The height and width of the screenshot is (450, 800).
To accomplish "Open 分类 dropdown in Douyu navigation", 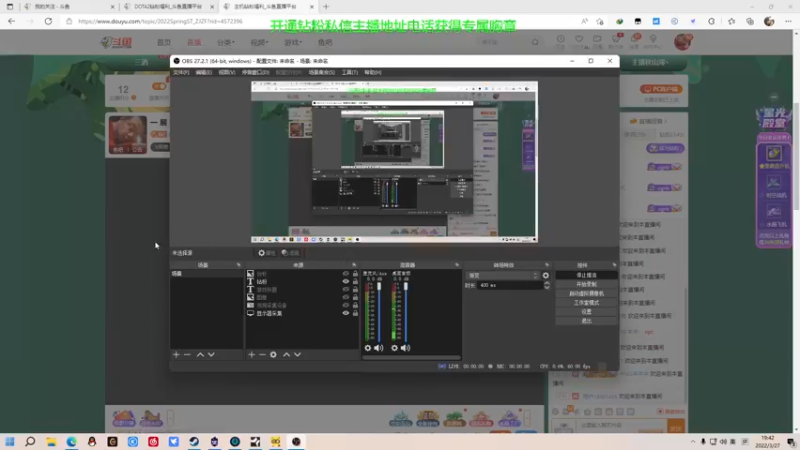I will pos(226,42).
